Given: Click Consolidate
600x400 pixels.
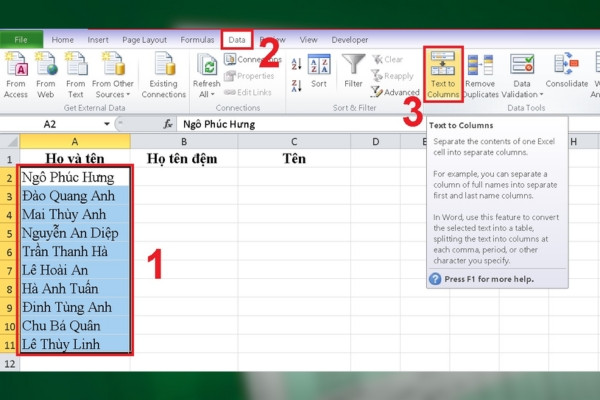Looking at the screenshot, I should [567, 71].
